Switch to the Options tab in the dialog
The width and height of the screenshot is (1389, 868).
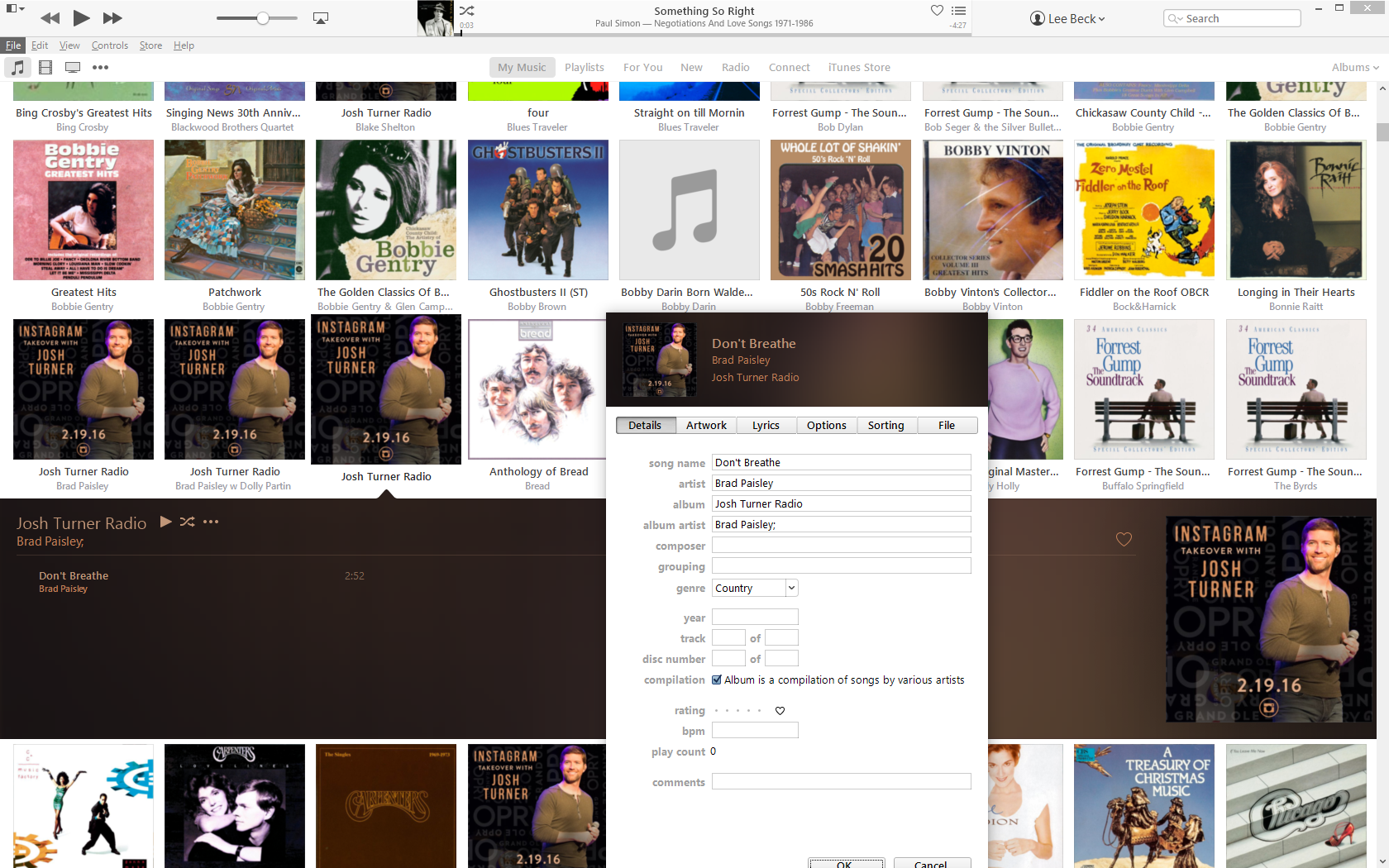[827, 425]
